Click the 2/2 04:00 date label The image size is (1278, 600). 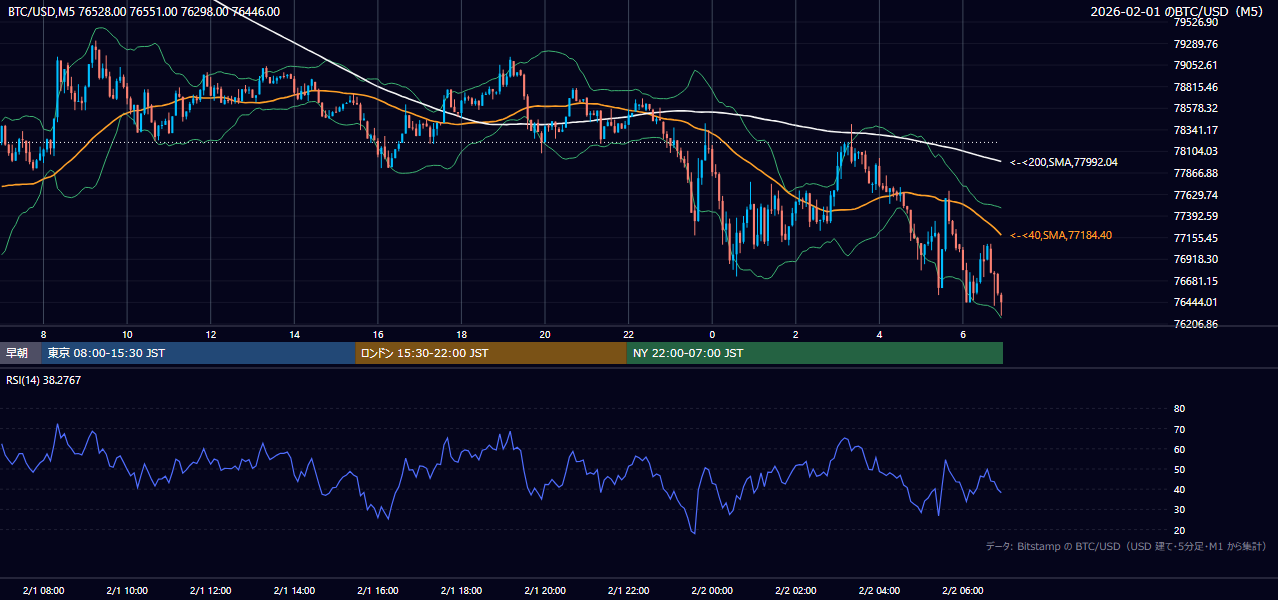pyautogui.click(x=880, y=591)
